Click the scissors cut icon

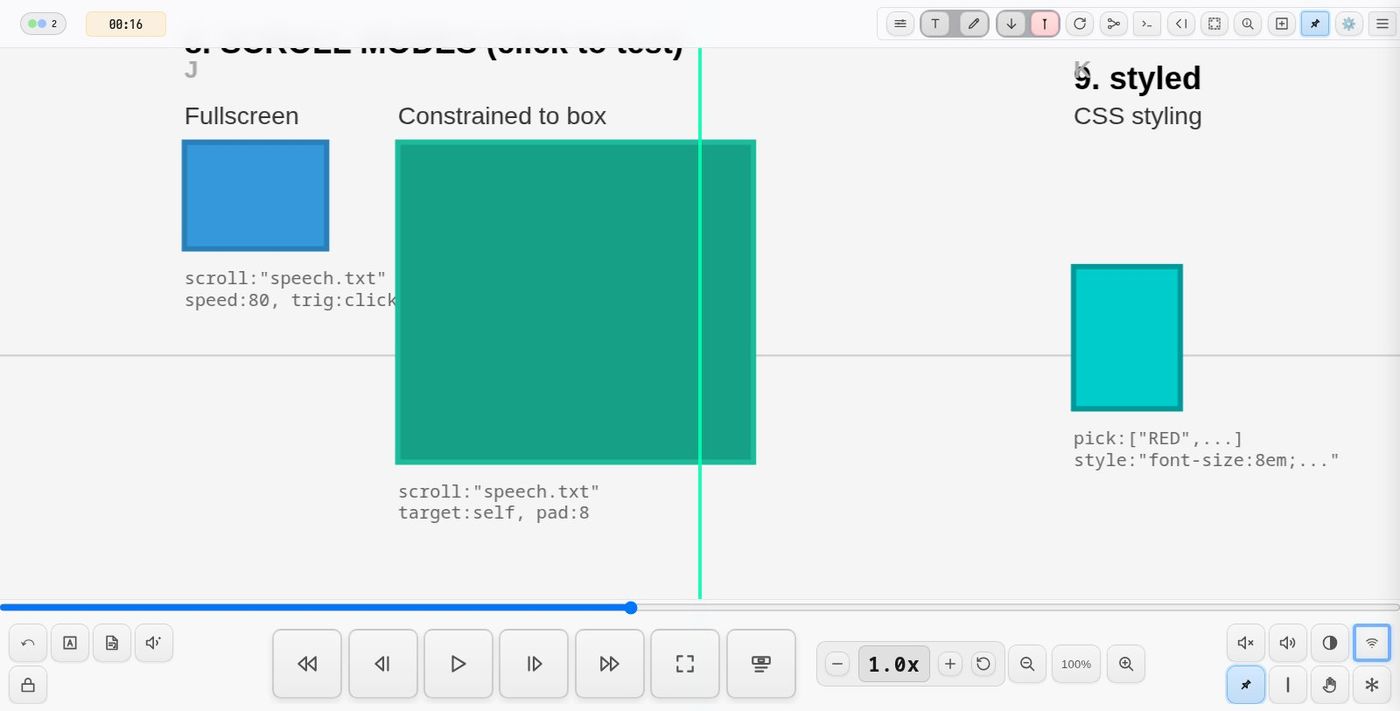point(1113,24)
